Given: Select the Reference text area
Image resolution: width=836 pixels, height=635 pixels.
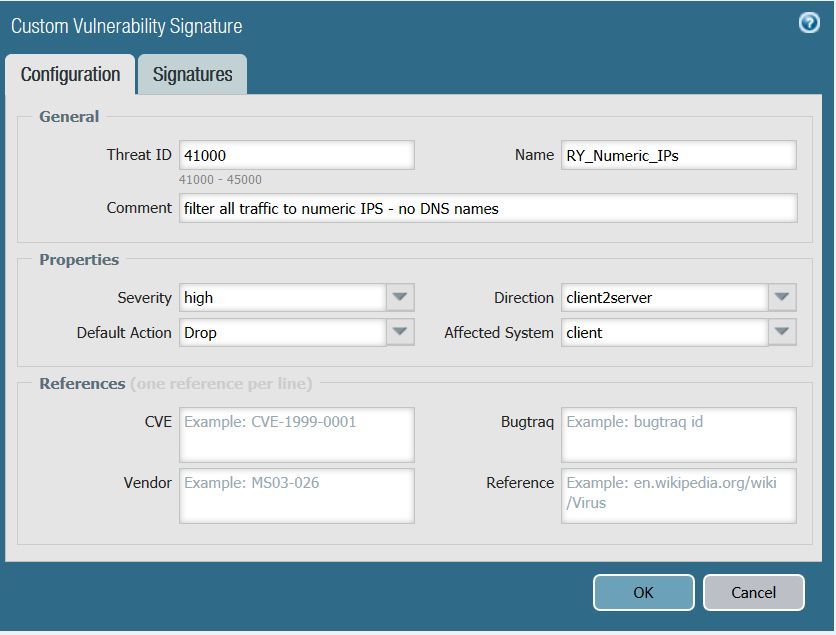Looking at the screenshot, I should pyautogui.click(x=678, y=495).
